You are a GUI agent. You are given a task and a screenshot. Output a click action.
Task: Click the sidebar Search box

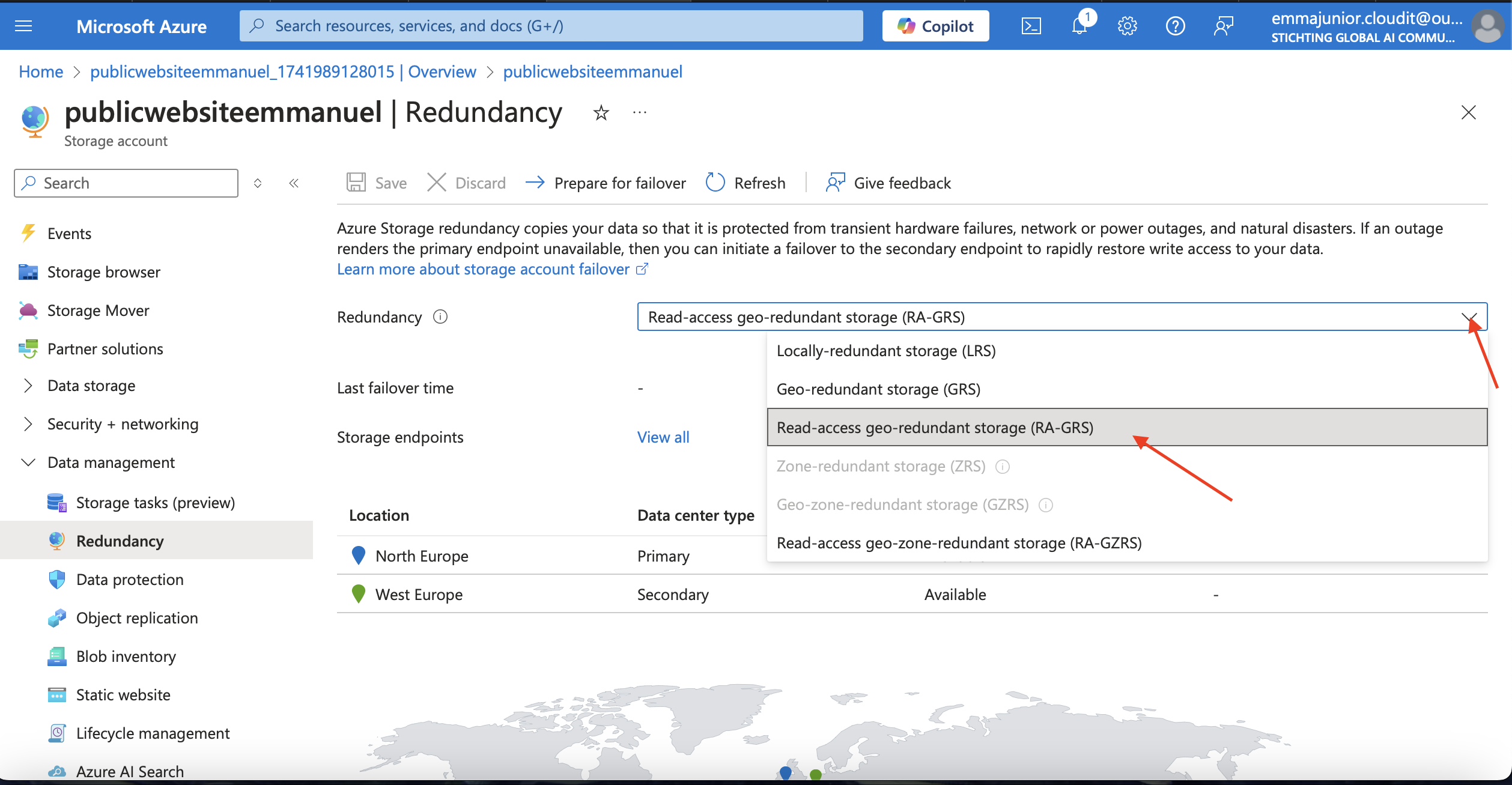126,183
